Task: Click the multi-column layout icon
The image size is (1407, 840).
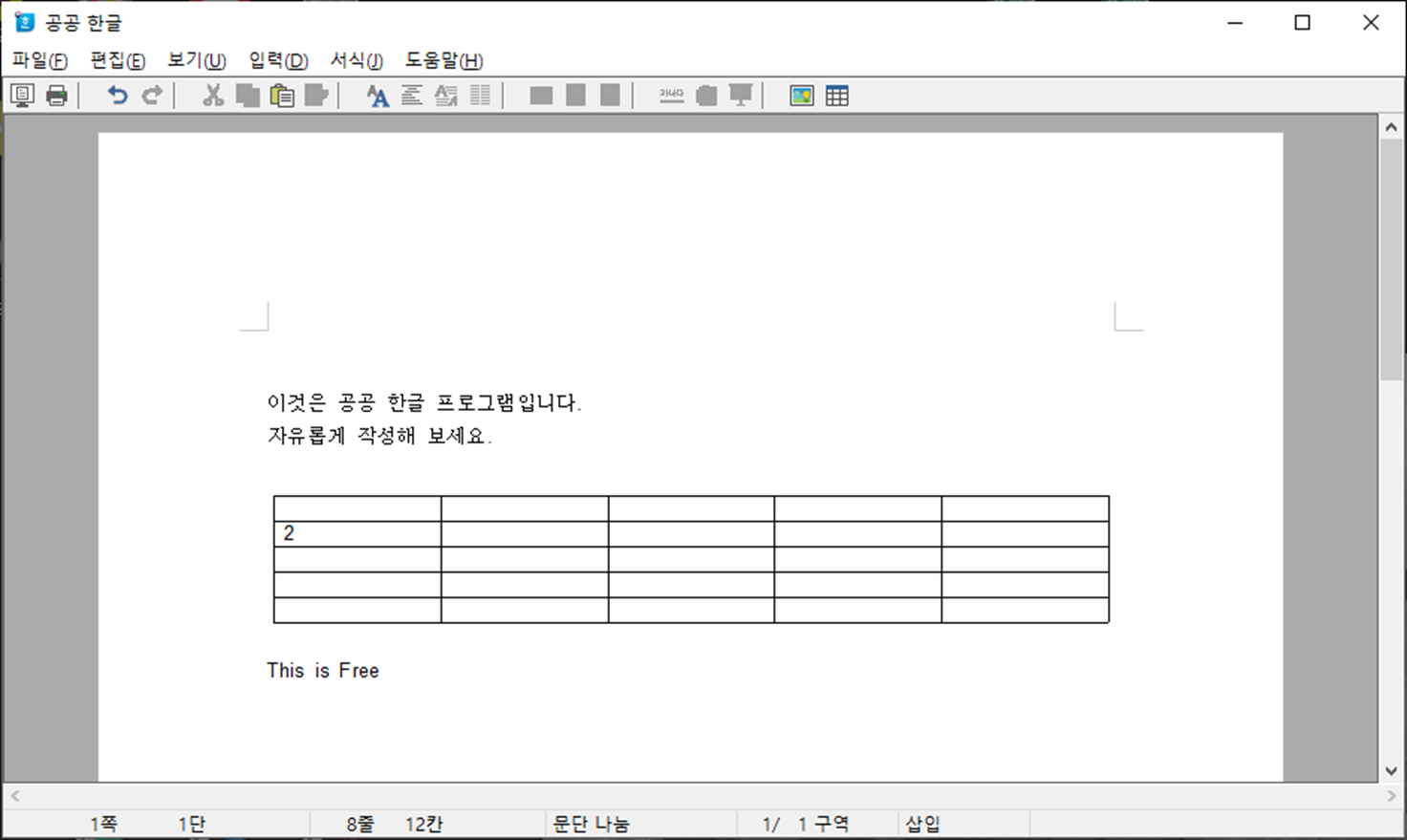Action: pos(481,96)
